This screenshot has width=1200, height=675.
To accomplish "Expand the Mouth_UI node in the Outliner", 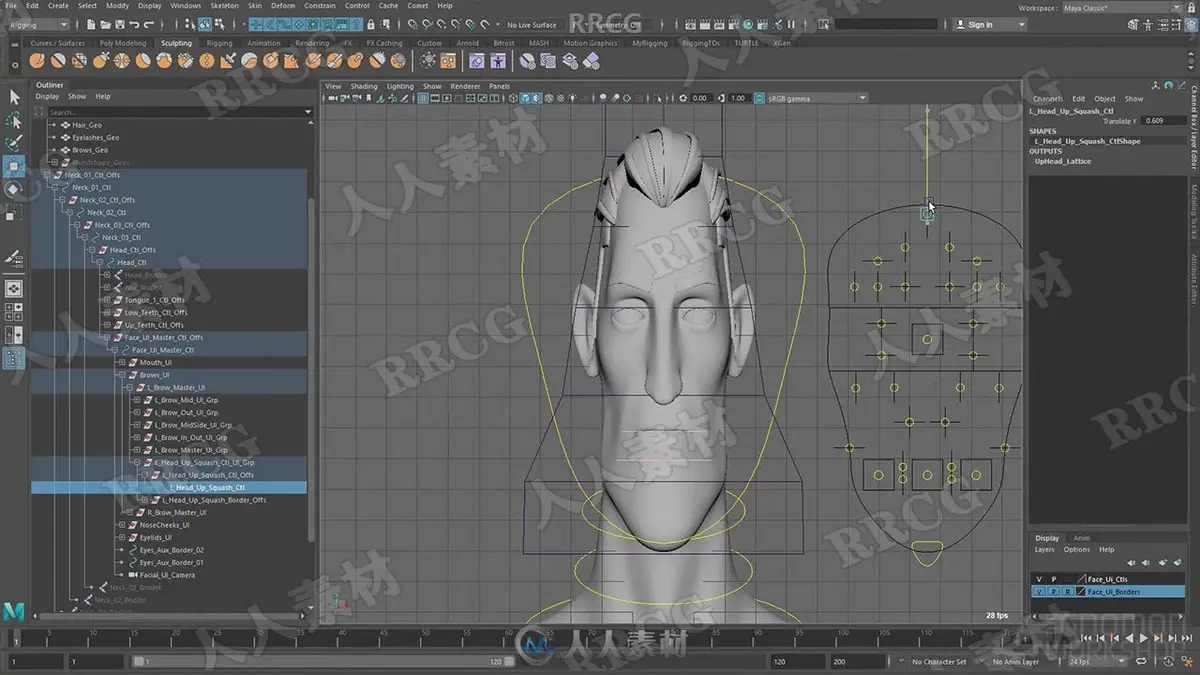I will [x=121, y=362].
